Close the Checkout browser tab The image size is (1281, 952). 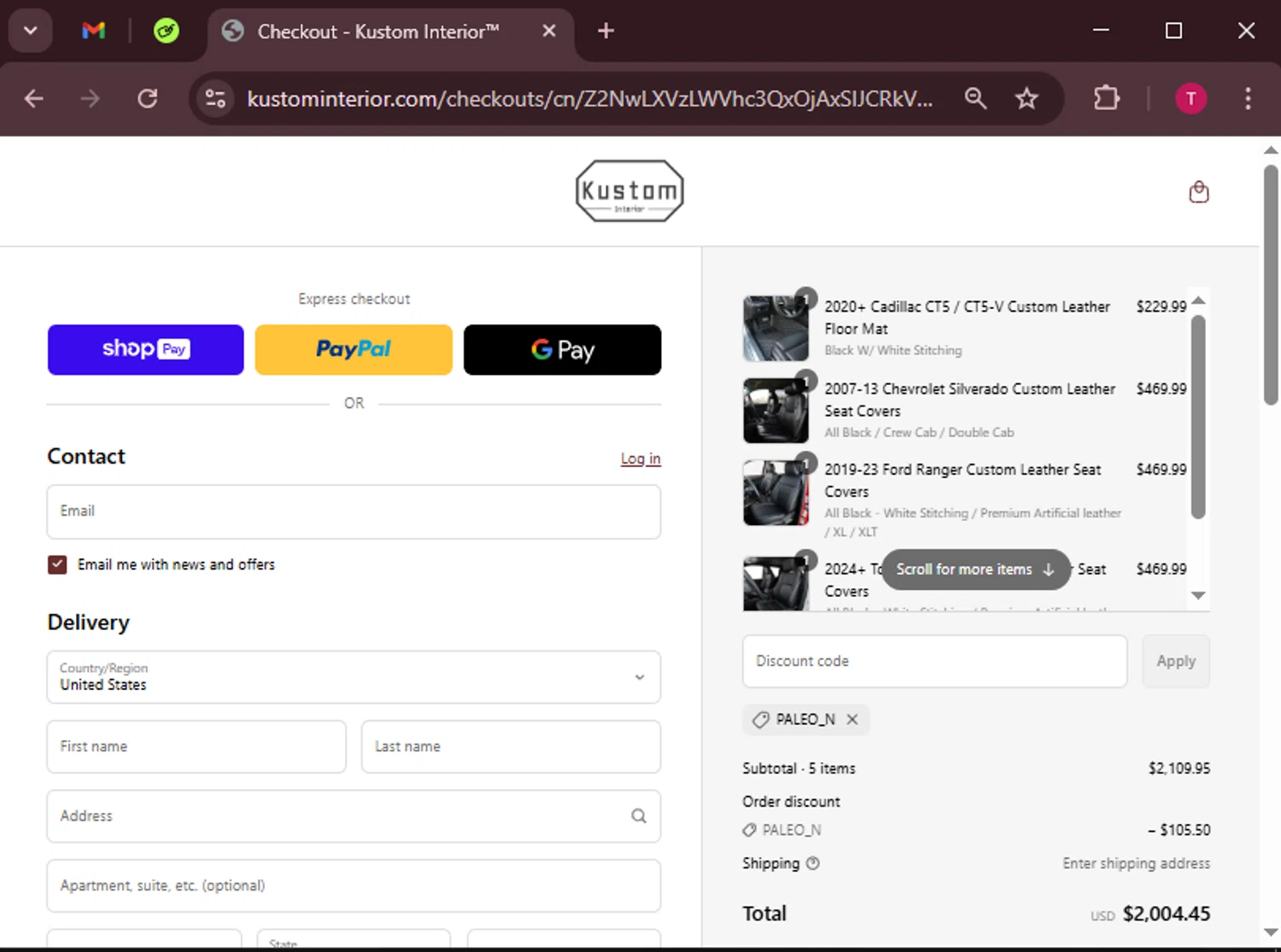point(549,31)
